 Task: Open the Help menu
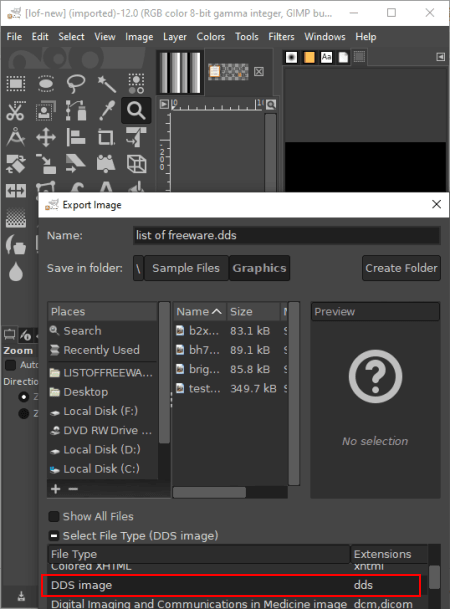click(366, 37)
